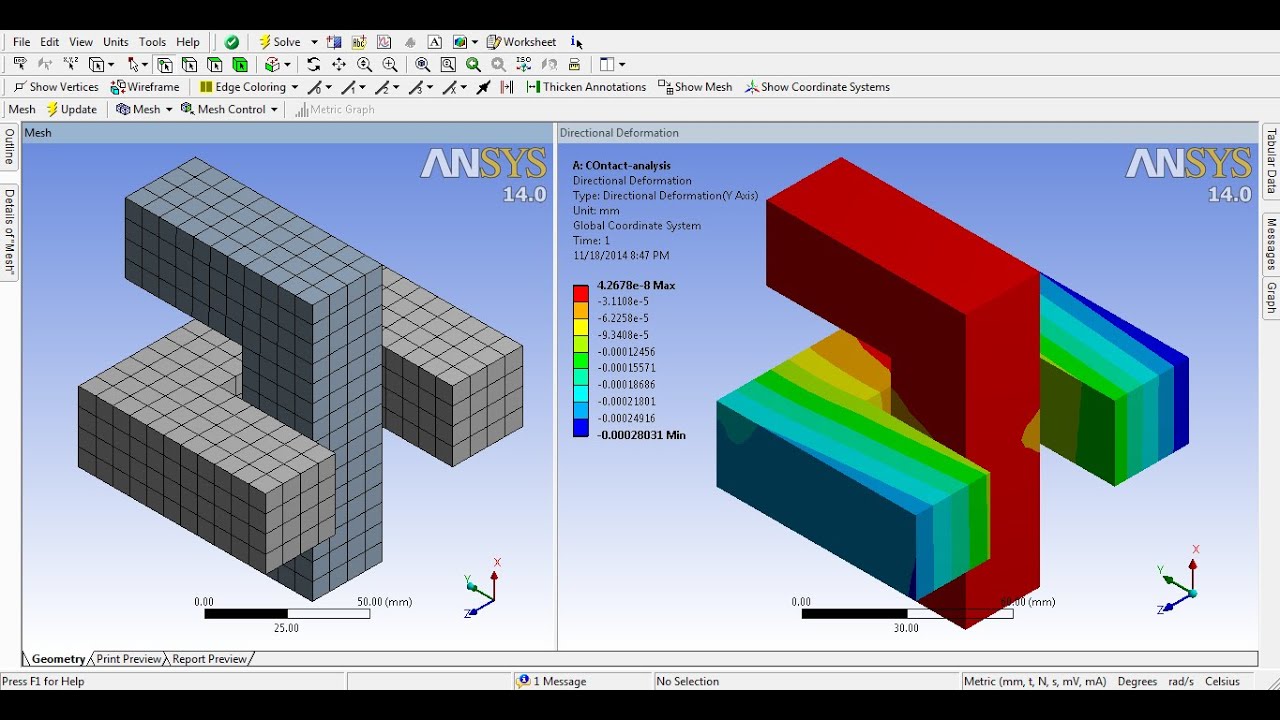Set the ISO isometric view
Viewport: 1280px width, 720px height.
(523, 64)
